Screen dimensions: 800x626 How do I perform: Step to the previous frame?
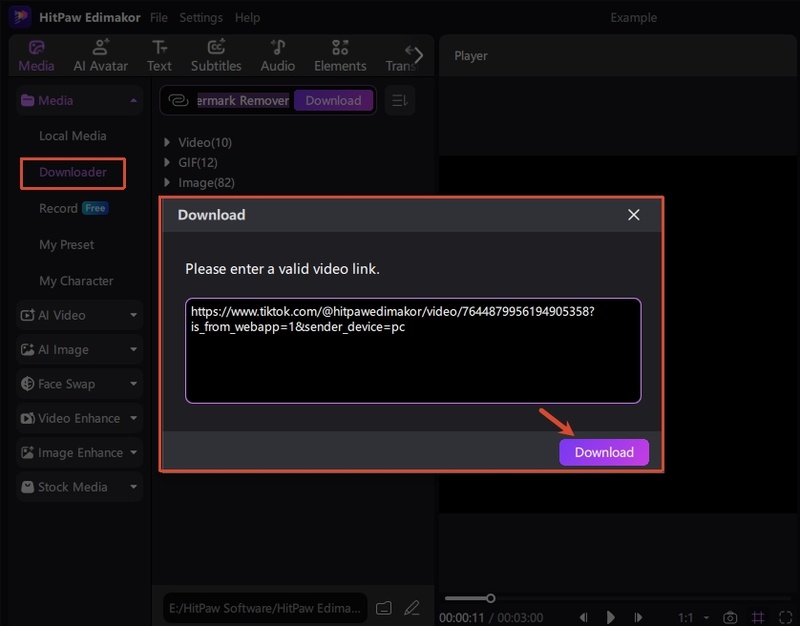coord(584,617)
